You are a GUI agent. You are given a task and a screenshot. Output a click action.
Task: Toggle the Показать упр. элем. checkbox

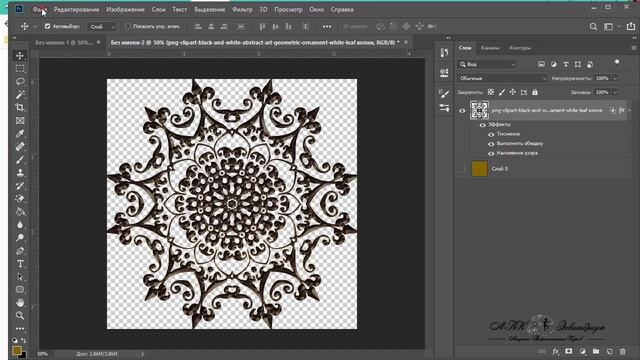(x=128, y=26)
